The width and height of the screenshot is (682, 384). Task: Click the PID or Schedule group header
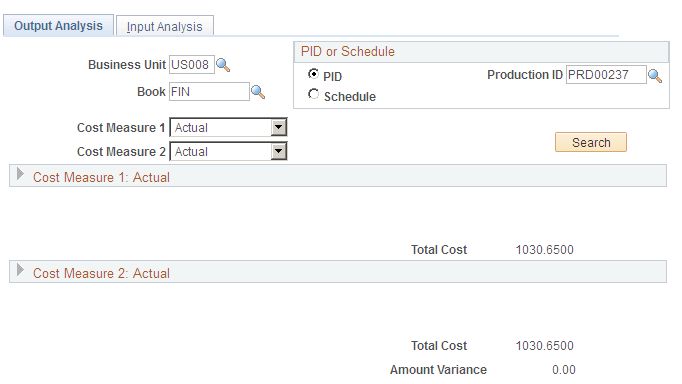(481, 52)
